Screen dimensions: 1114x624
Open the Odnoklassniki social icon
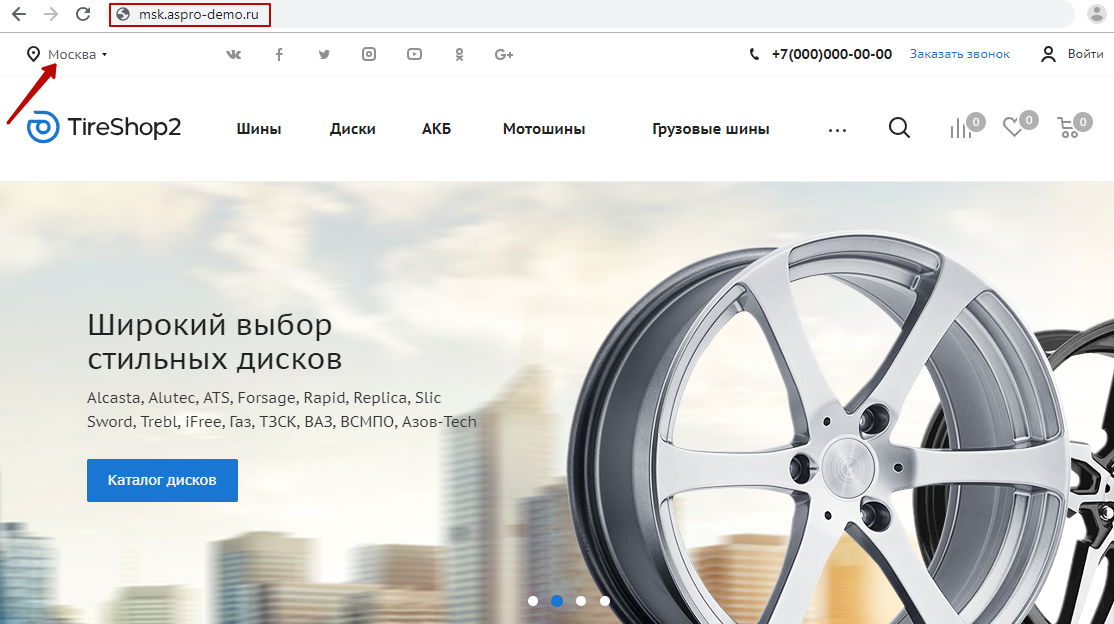[x=460, y=55]
